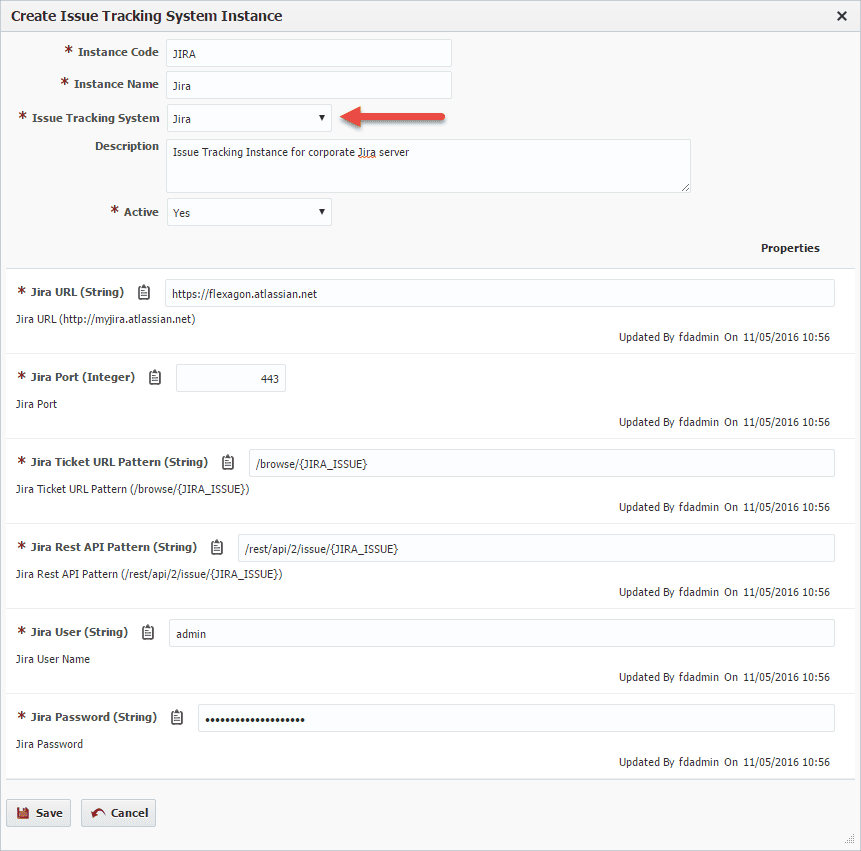This screenshot has height=851, width=861.
Task: Click the Jira Password masked field
Action: tap(516, 718)
